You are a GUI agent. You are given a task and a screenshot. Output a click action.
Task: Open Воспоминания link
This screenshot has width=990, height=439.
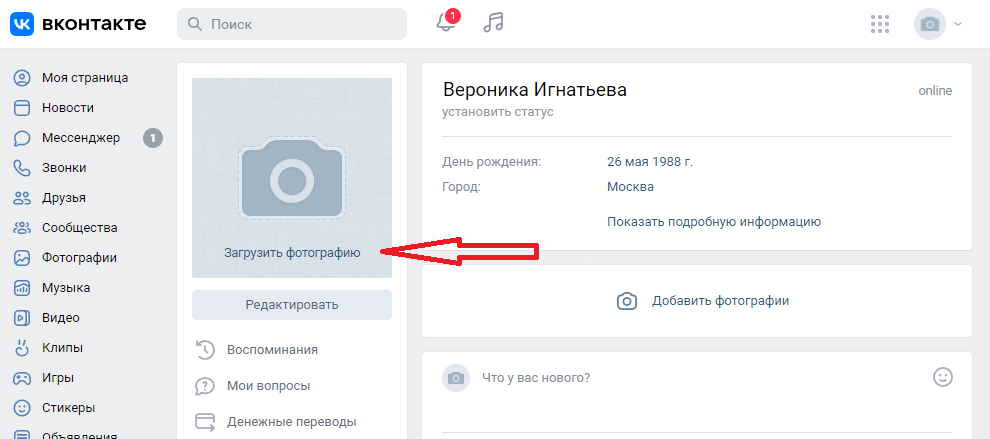(272, 350)
